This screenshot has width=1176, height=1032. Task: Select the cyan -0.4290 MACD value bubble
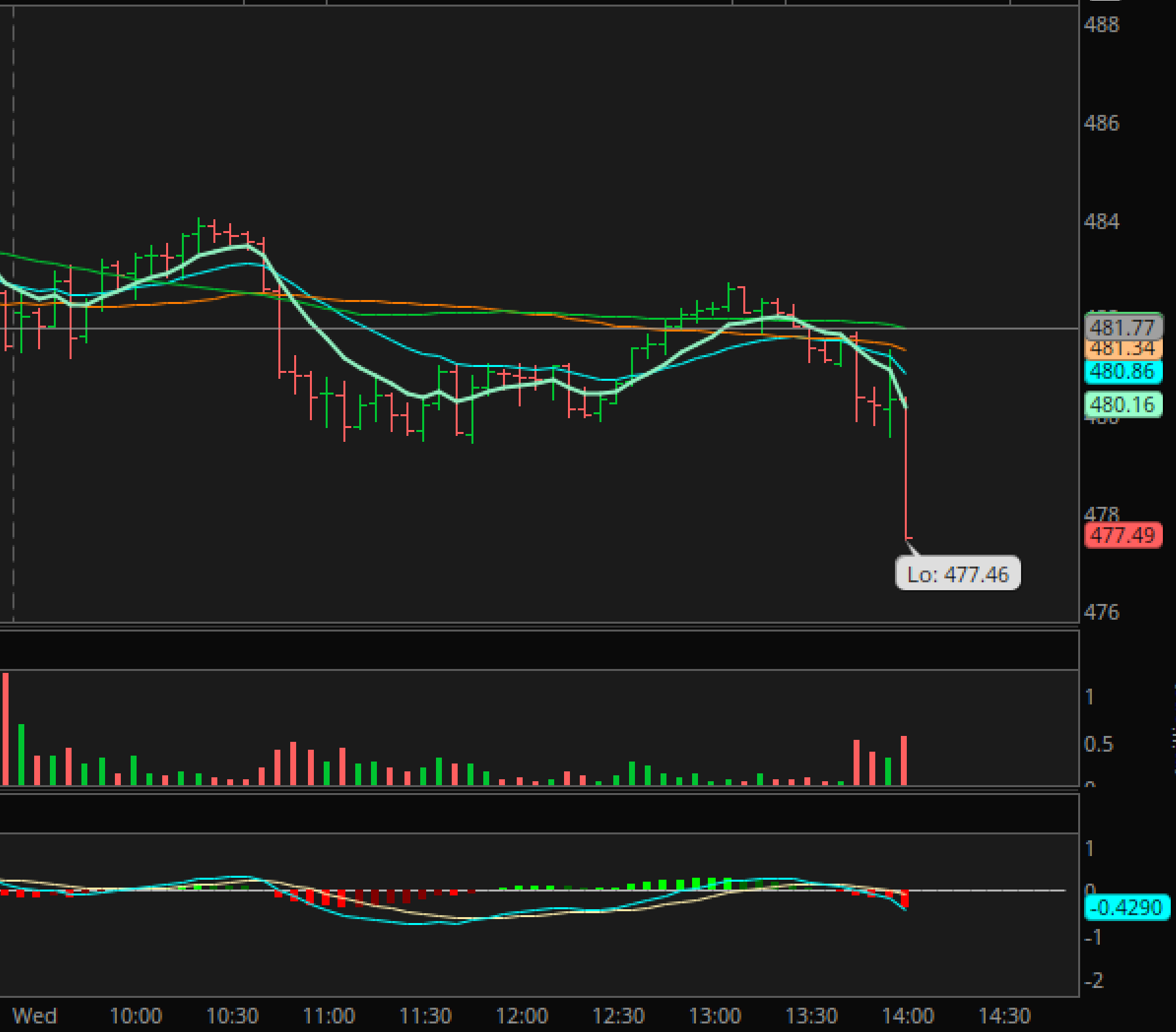1127,907
